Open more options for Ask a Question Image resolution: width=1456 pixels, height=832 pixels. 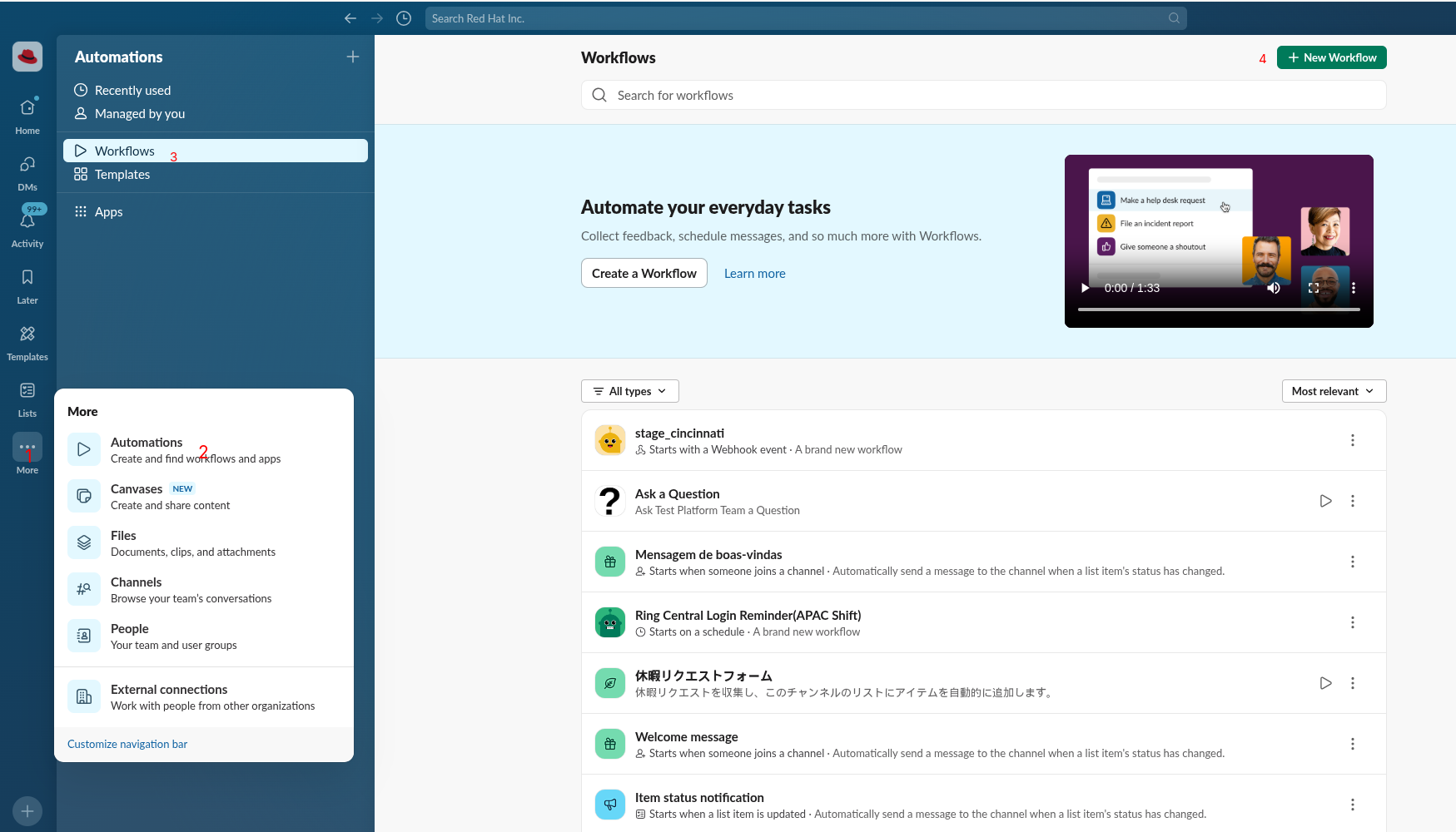1353,501
